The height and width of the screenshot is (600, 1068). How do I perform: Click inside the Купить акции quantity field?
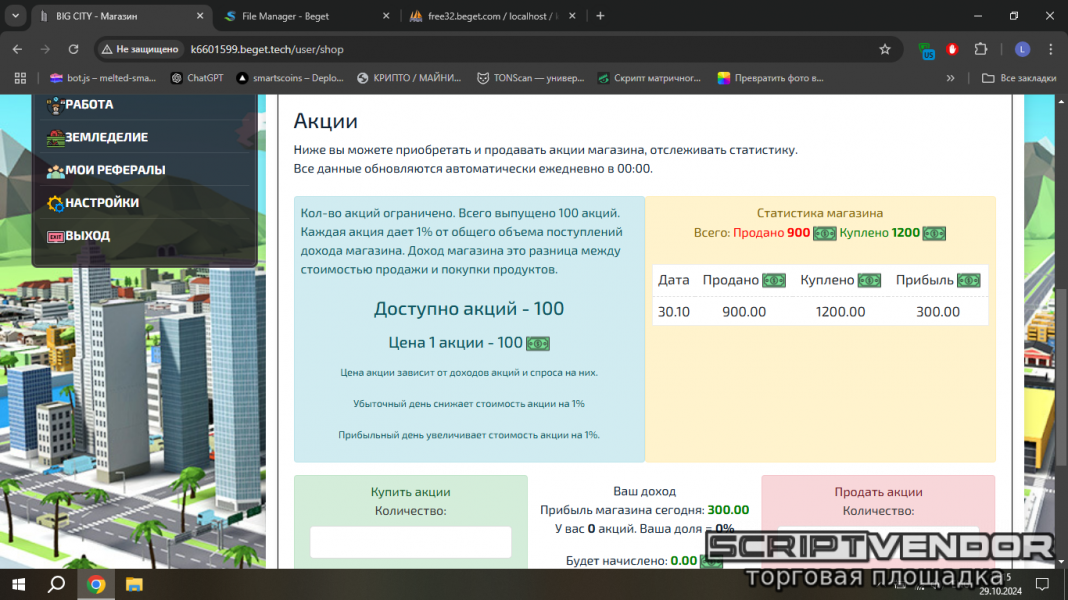(409, 541)
